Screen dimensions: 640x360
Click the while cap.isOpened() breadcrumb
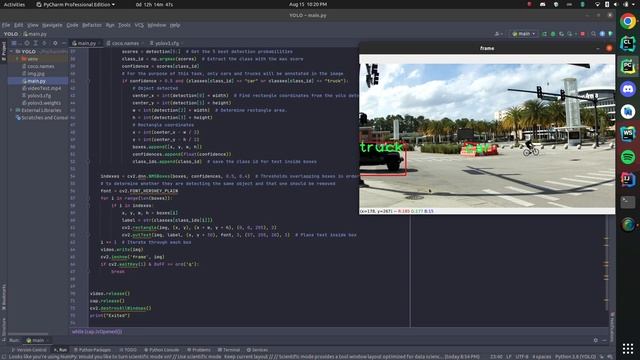tap(97, 331)
